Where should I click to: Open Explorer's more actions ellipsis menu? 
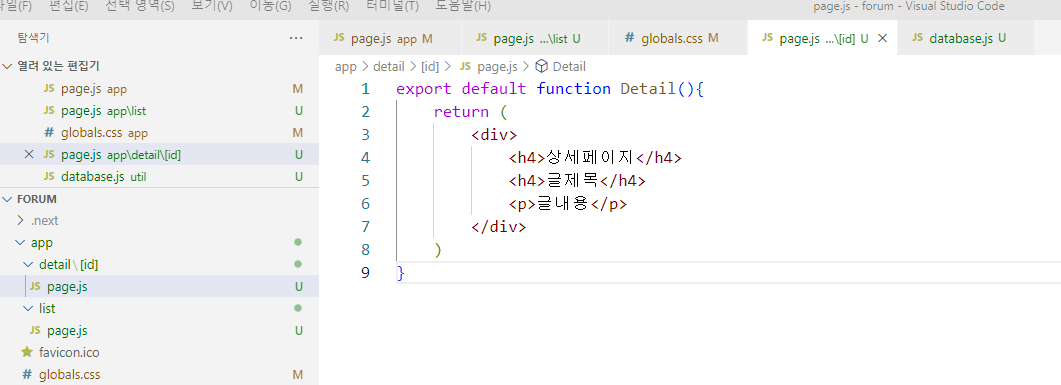coord(296,38)
